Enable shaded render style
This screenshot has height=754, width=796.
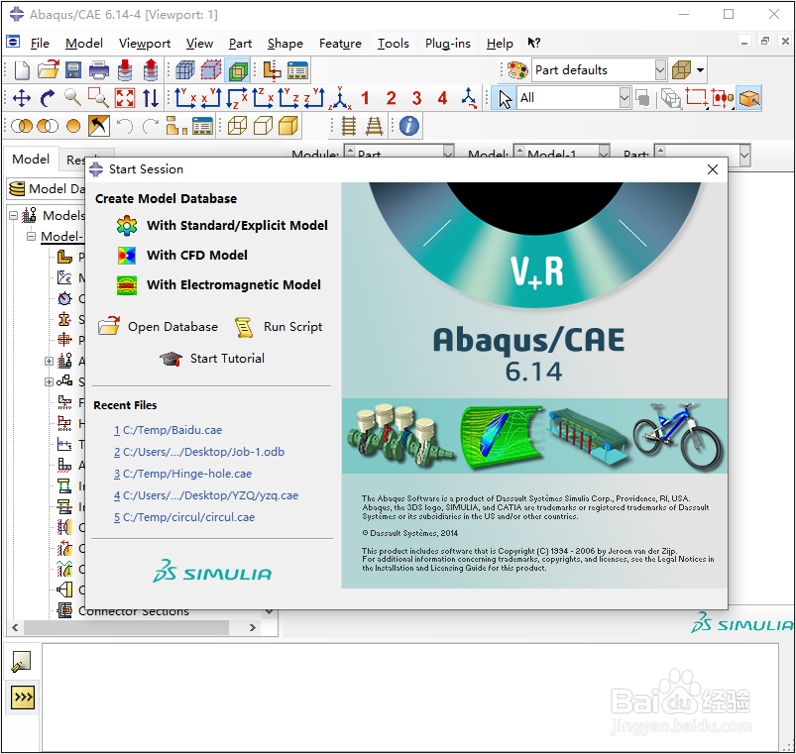pos(288,126)
